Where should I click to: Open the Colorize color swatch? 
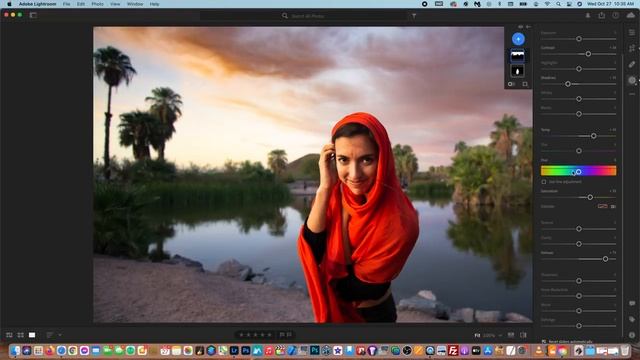602,207
